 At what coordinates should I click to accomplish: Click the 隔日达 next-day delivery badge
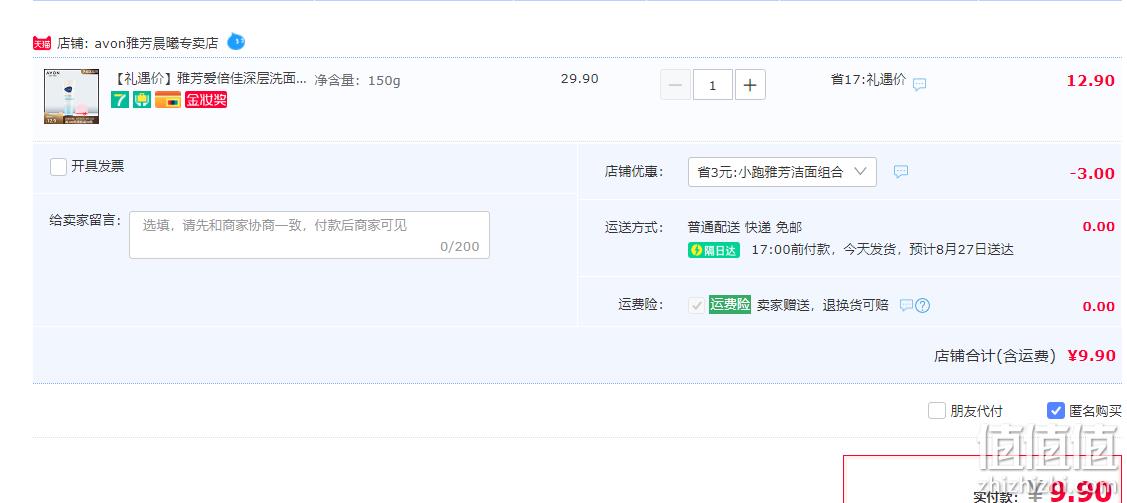(714, 250)
